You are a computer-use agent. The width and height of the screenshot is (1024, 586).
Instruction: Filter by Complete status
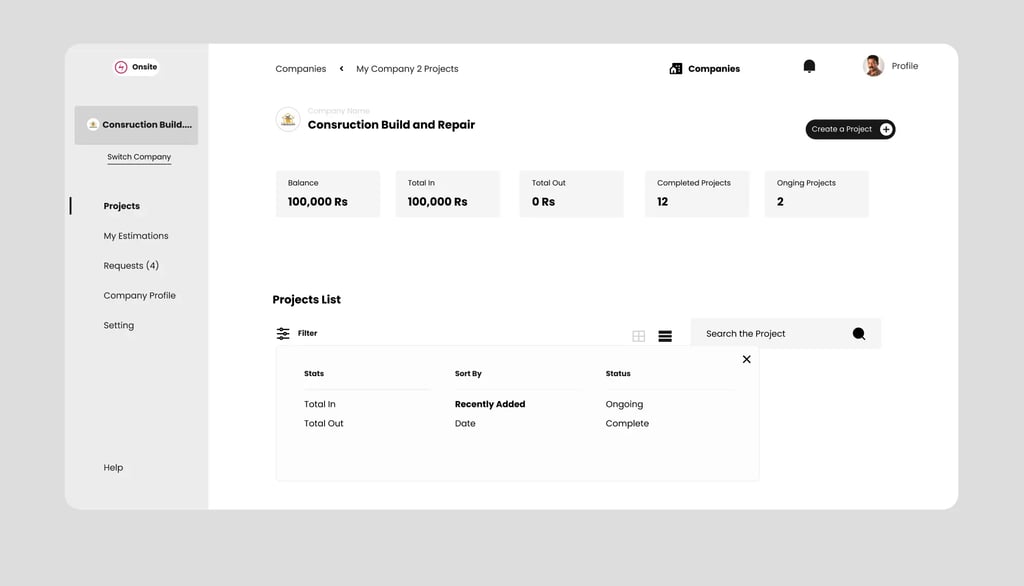point(627,423)
